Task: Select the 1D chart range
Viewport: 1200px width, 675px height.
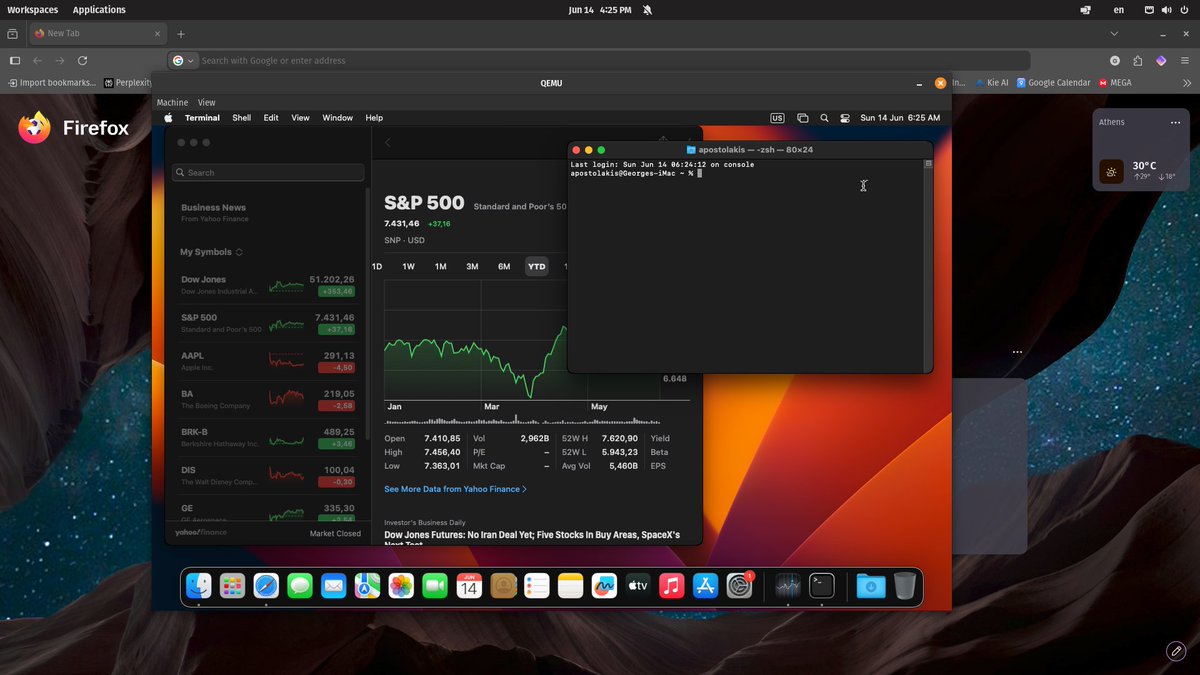Action: pos(377,266)
